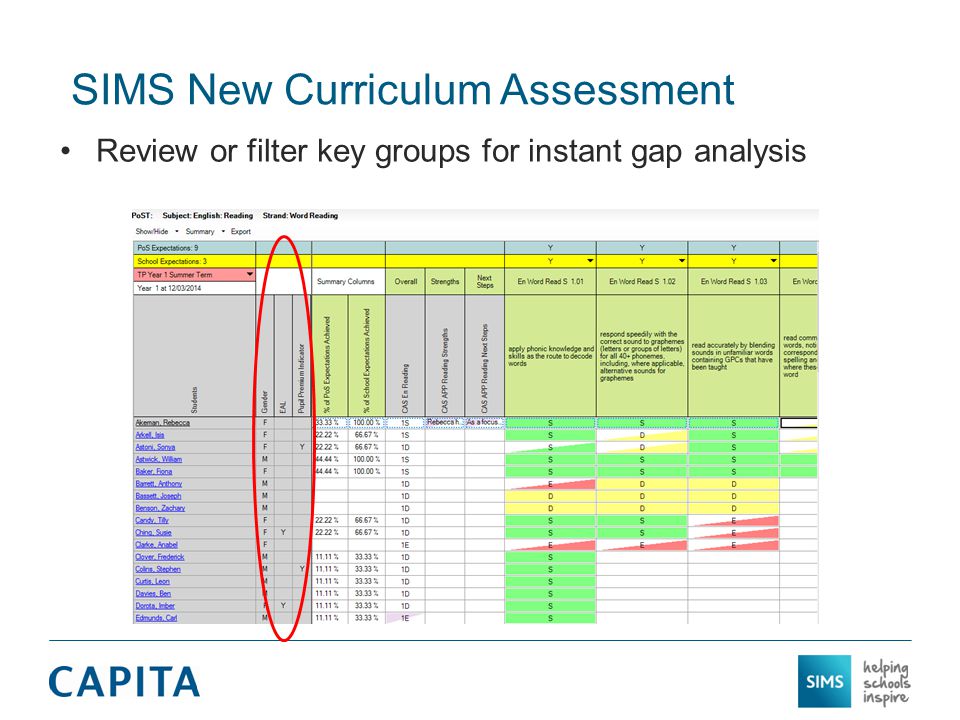Select Candy Tilly's red E cell under 1.03

pyautogui.click(x=734, y=520)
